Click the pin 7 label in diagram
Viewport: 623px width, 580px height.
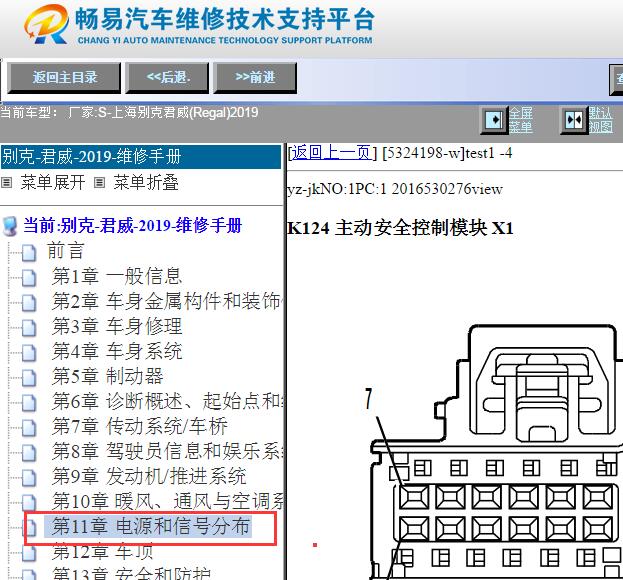[369, 398]
